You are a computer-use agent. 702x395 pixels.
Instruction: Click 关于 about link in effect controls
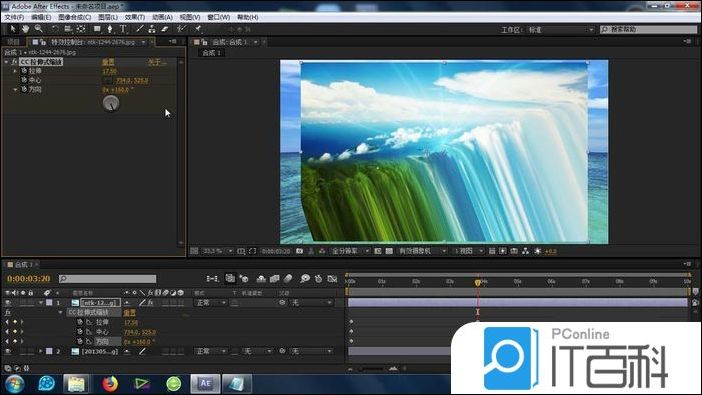pos(156,62)
